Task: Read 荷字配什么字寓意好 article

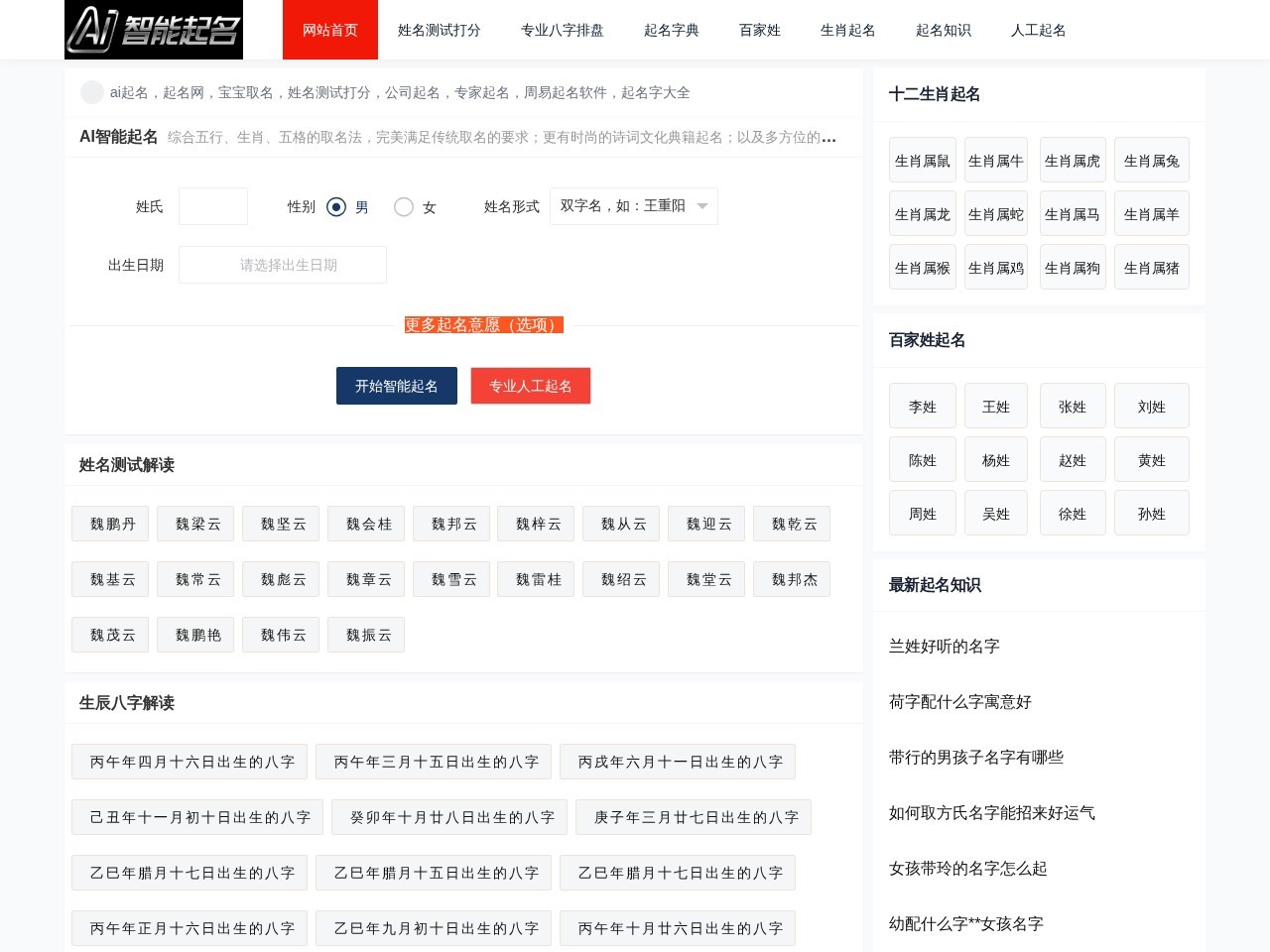Action: pyautogui.click(x=960, y=701)
